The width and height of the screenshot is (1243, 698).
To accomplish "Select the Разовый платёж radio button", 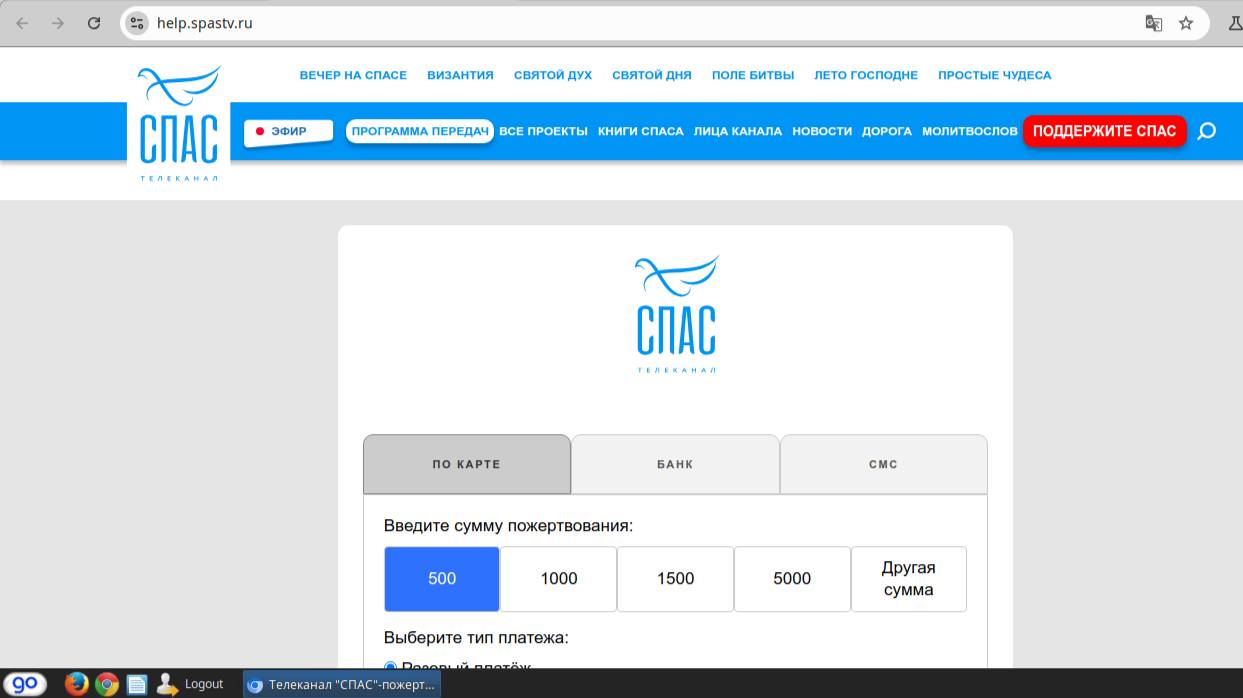I will tap(391, 665).
